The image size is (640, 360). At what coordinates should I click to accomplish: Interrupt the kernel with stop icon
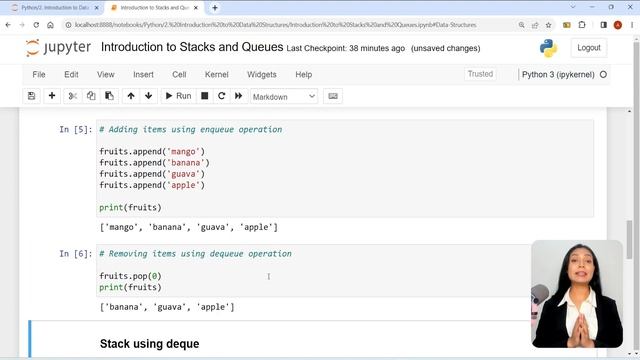[x=205, y=96]
